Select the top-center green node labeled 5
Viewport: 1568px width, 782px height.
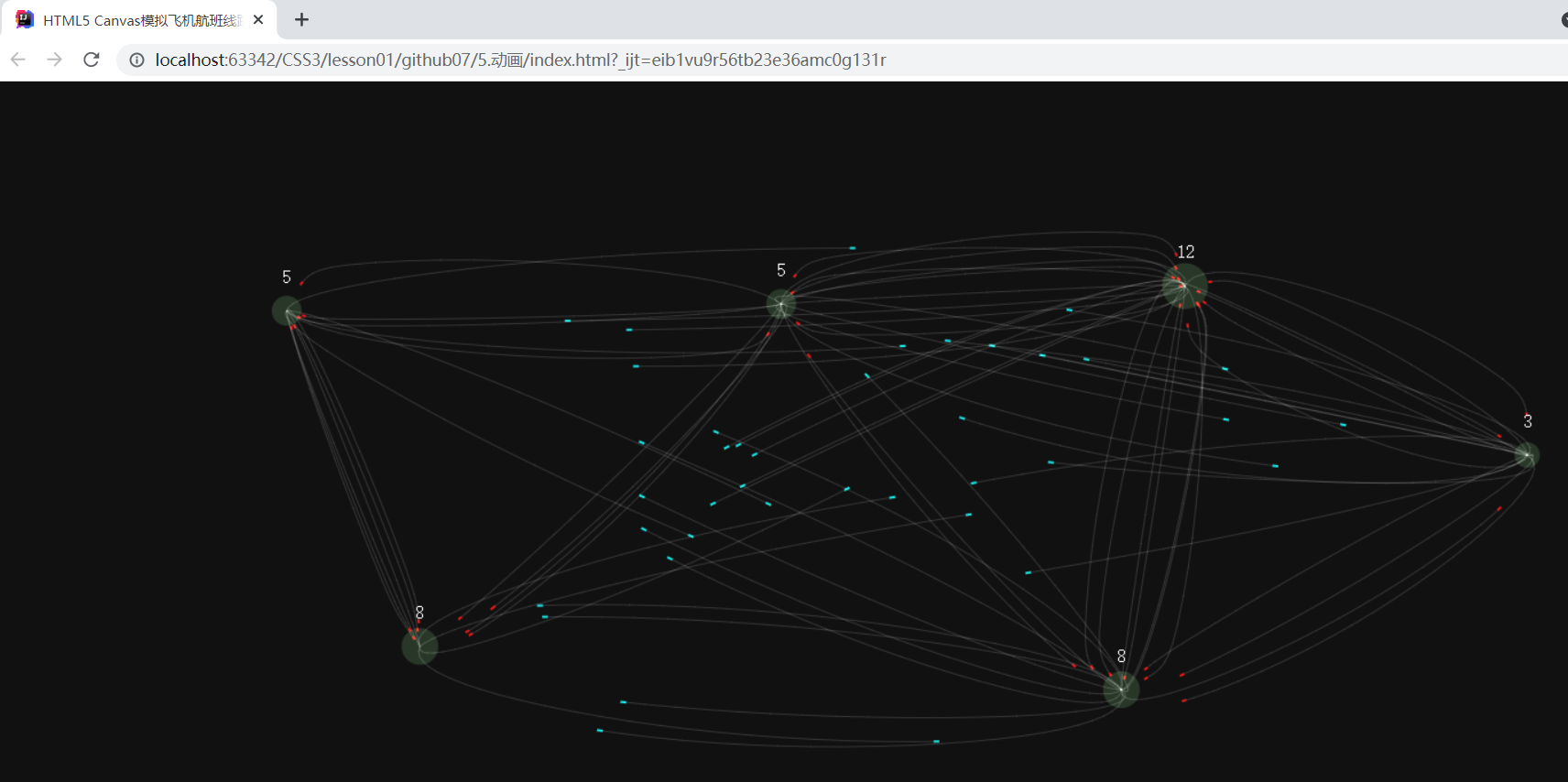(x=780, y=304)
